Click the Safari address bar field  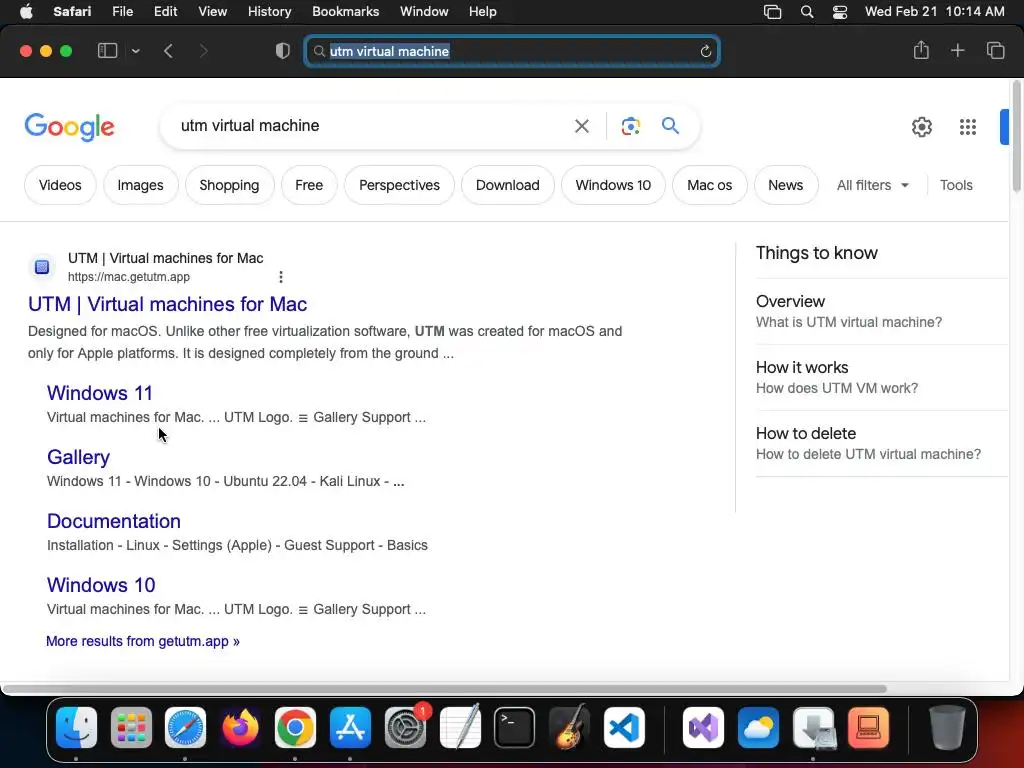tap(512, 51)
